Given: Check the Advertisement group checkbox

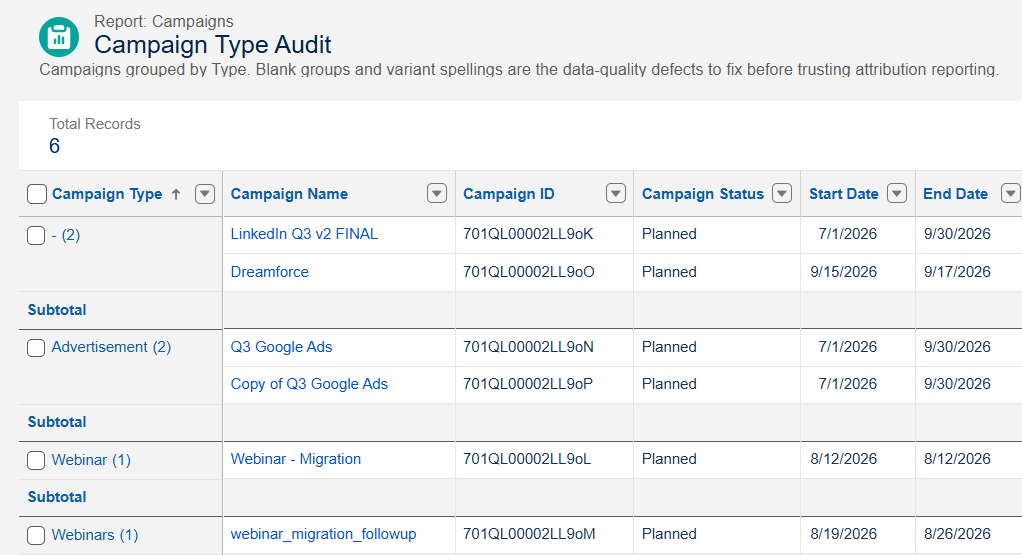Looking at the screenshot, I should click(36, 348).
